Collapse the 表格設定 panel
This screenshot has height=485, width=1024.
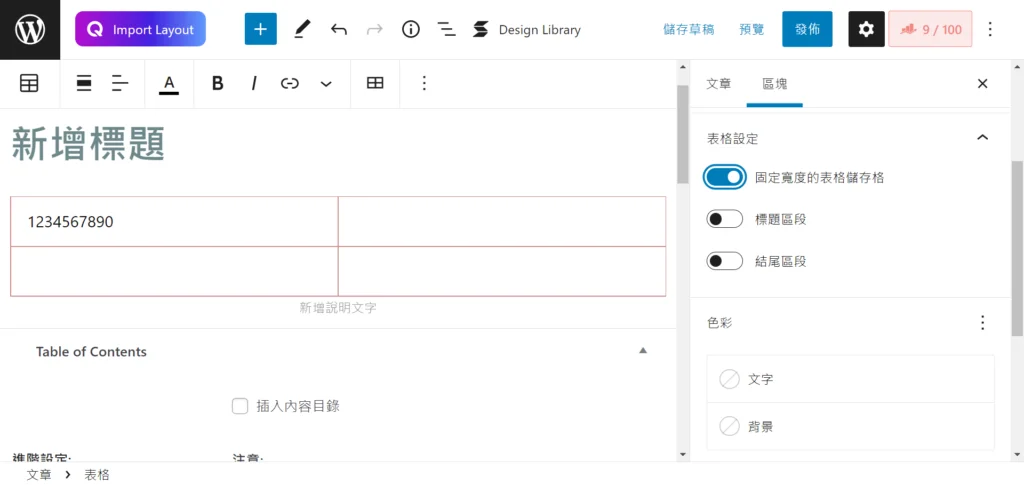point(982,138)
